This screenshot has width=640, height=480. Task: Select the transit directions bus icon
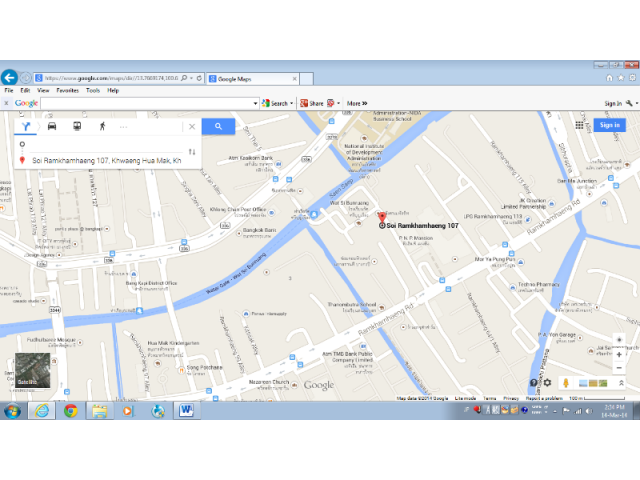coord(77,126)
